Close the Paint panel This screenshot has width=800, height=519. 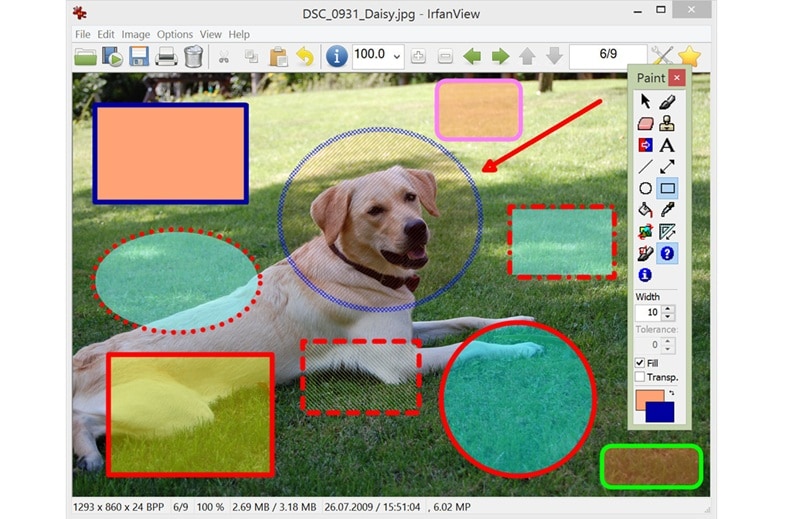[x=677, y=78]
